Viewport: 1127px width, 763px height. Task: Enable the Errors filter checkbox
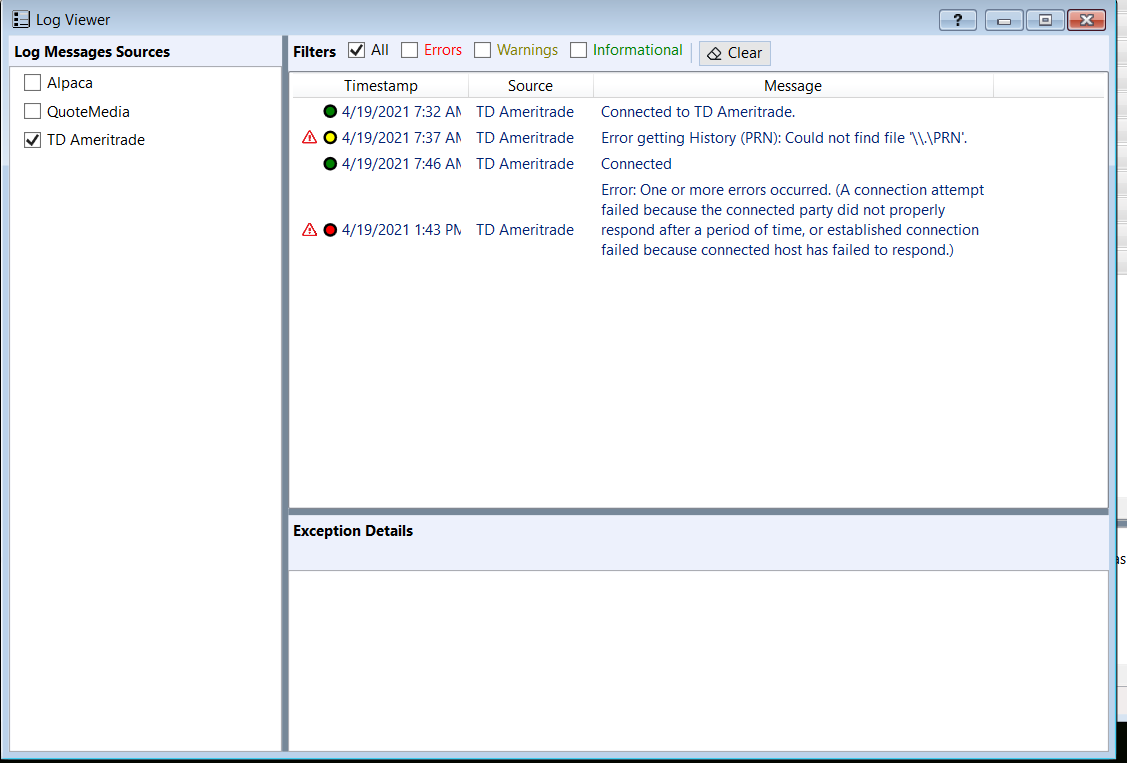pyautogui.click(x=410, y=50)
